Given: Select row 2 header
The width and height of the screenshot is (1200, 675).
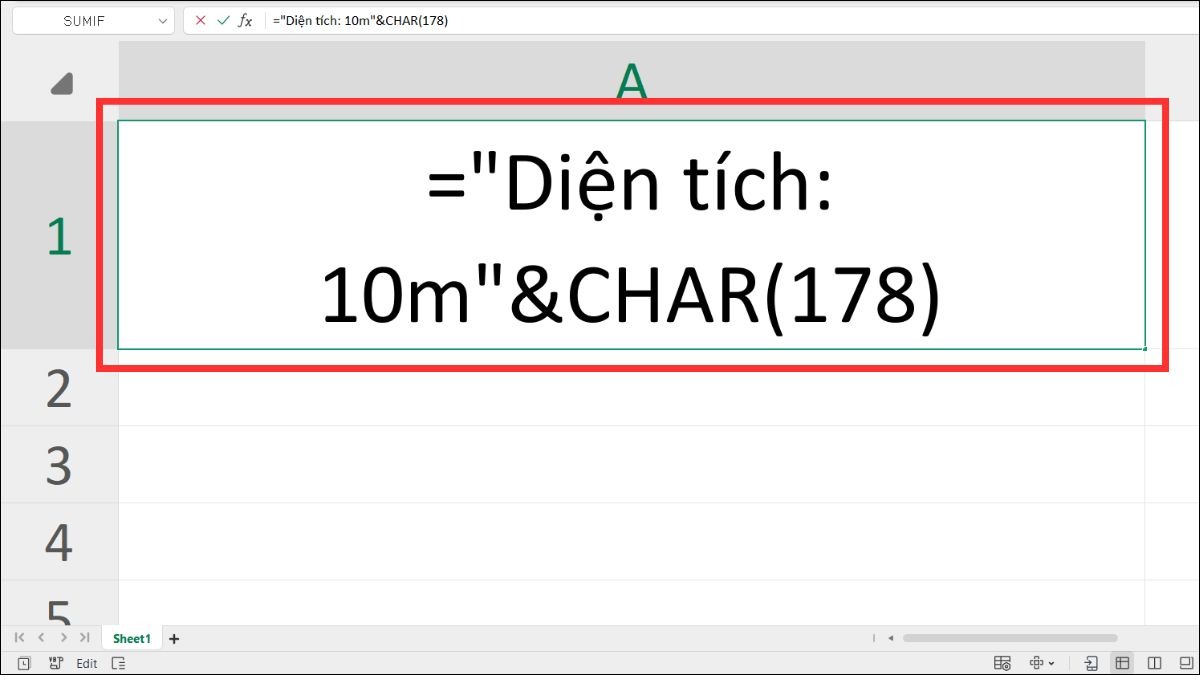Looking at the screenshot, I should pos(59,388).
